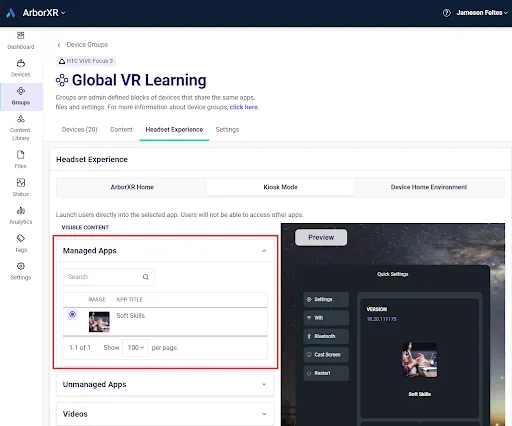This screenshot has height=426, width=512.
Task: Click the Soft Skills app thumbnail in table
Action: 99,322
